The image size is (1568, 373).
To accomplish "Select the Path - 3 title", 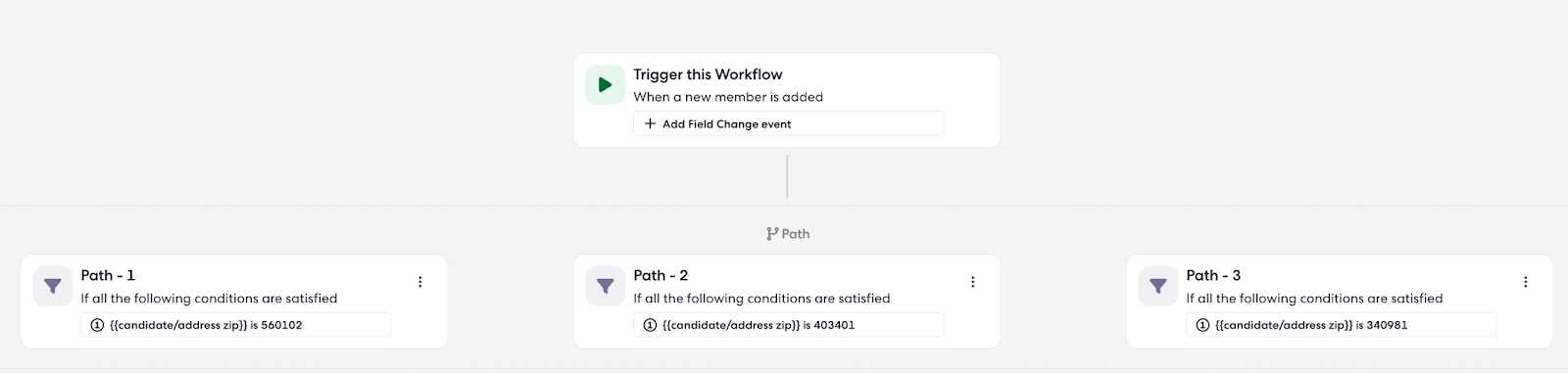I will [x=1213, y=275].
